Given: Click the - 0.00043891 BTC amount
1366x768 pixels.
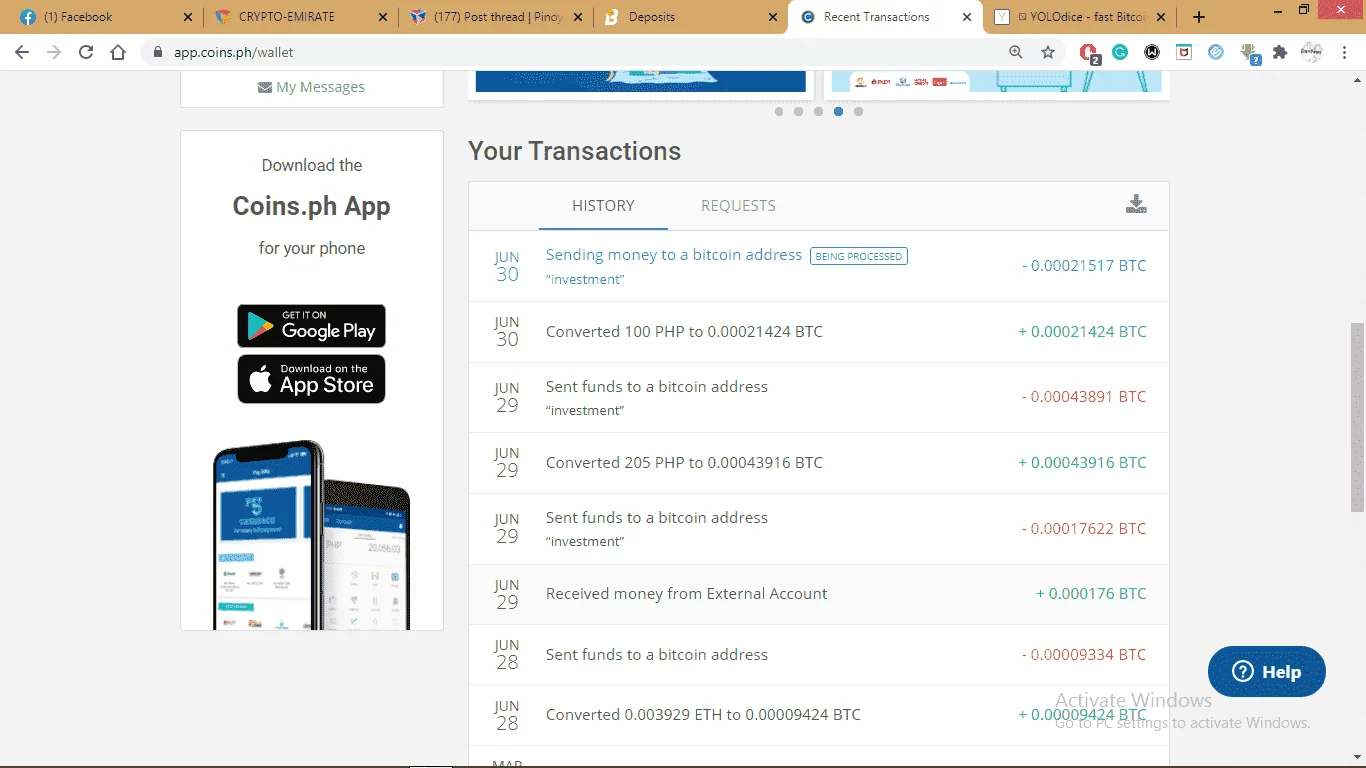Looking at the screenshot, I should pyautogui.click(x=1084, y=397).
